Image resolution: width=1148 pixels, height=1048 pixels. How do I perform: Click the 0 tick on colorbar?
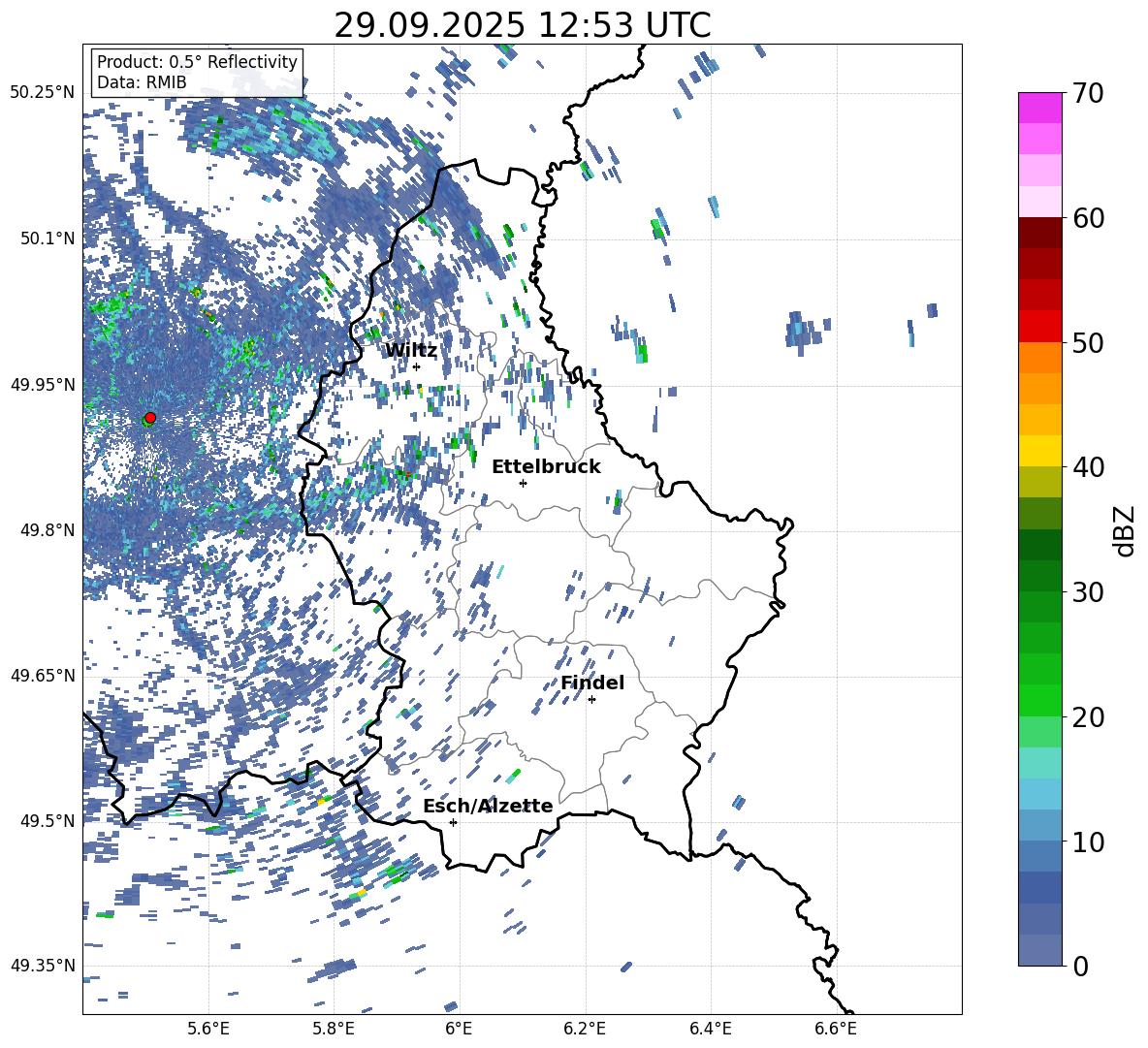[1079, 966]
